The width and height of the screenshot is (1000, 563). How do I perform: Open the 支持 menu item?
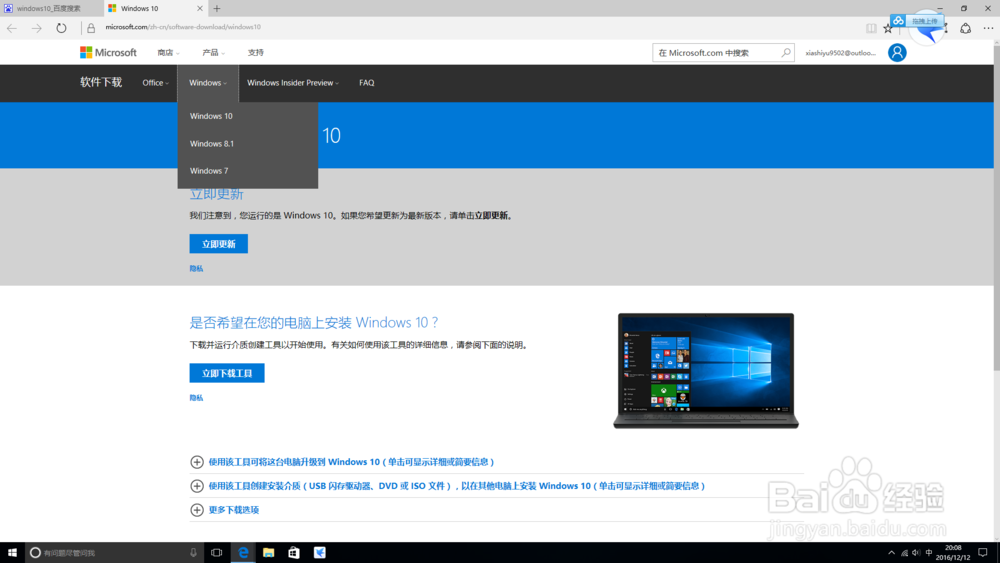(x=256, y=52)
